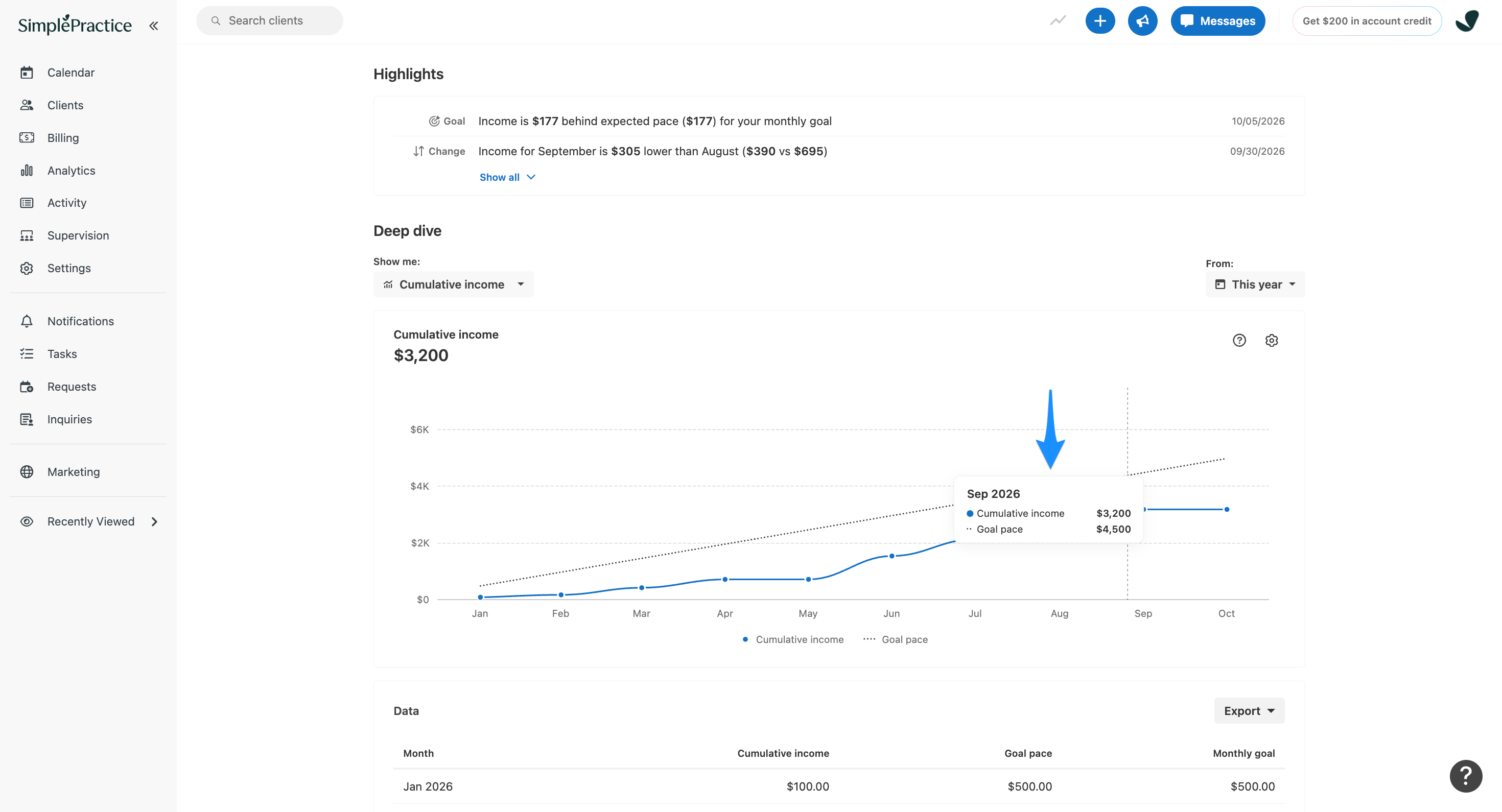Click the help bubble button
1502x812 pixels.
coord(1465,776)
